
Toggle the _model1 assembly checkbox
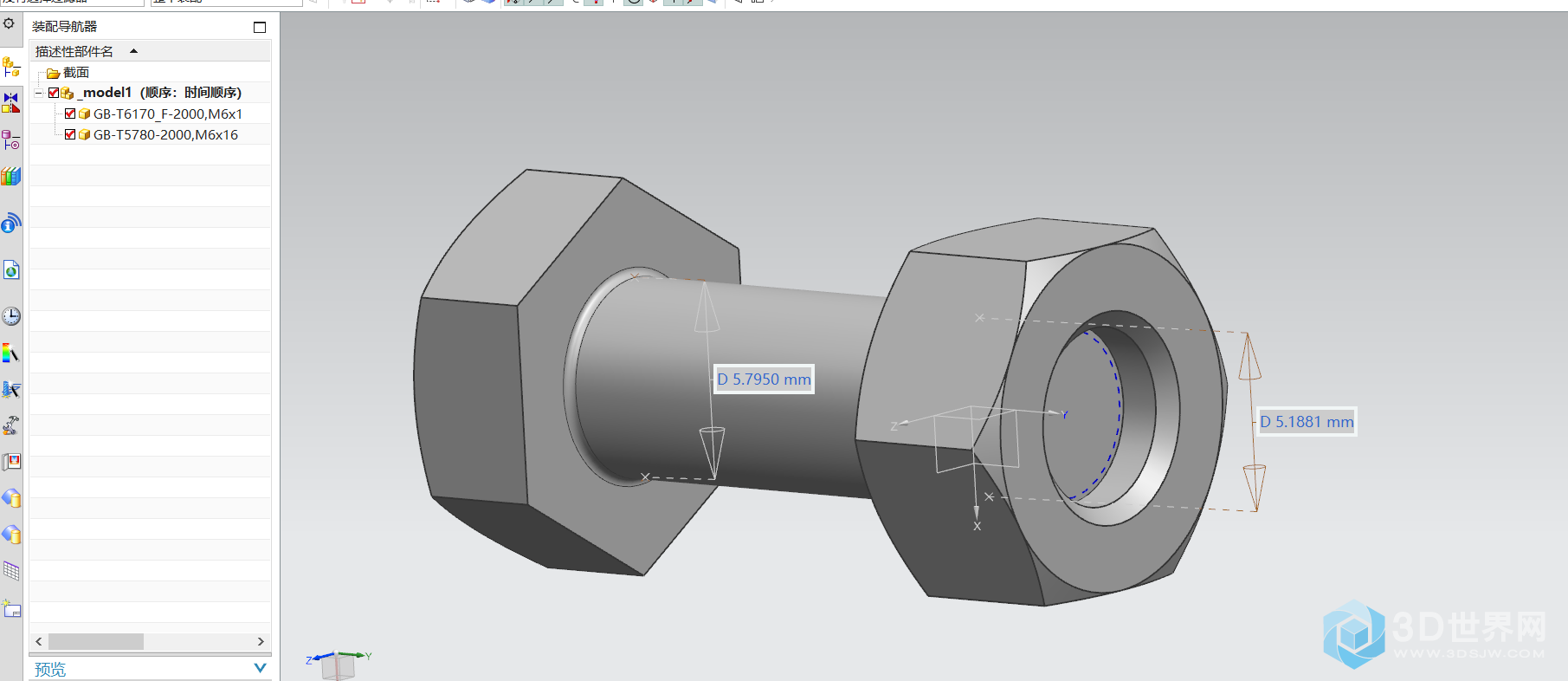click(54, 93)
